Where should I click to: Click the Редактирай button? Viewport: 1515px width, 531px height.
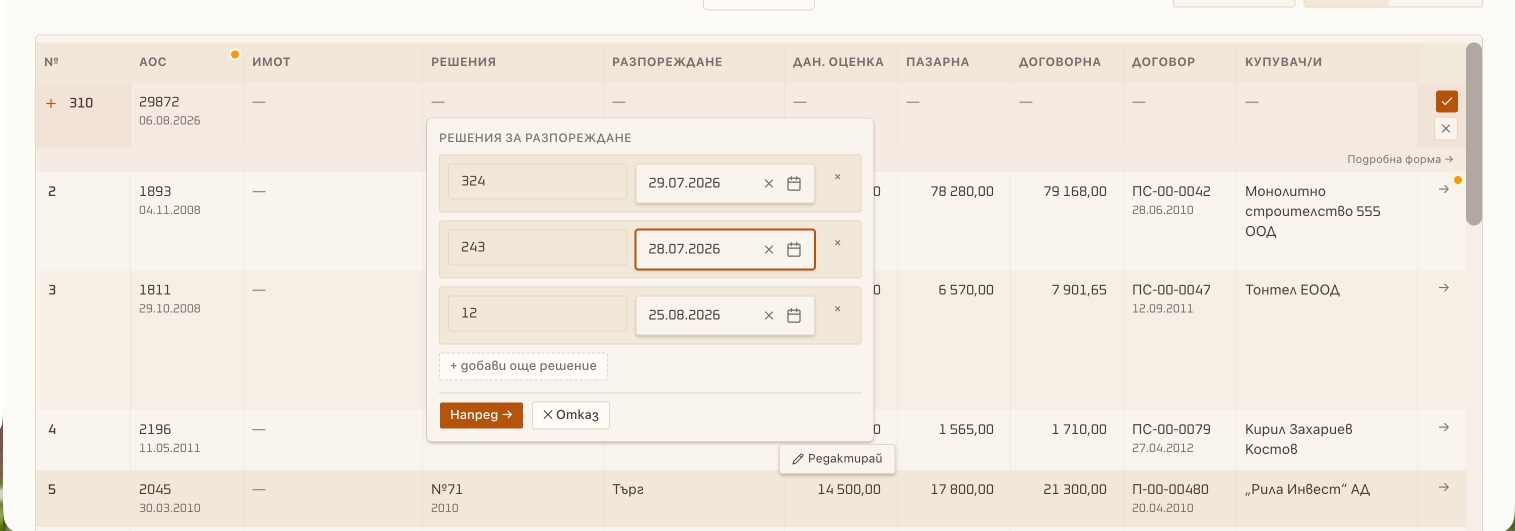837,459
